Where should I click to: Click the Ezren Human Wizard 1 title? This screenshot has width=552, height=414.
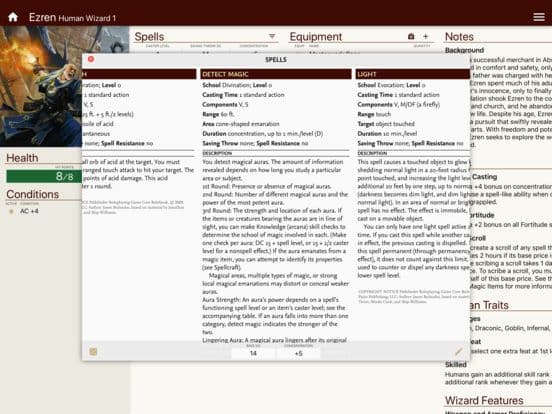pyautogui.click(x=72, y=17)
